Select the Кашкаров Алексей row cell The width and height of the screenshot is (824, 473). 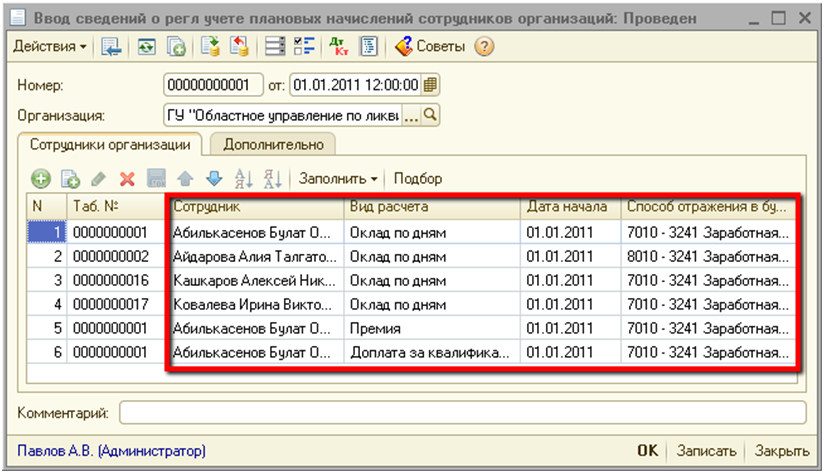point(255,280)
